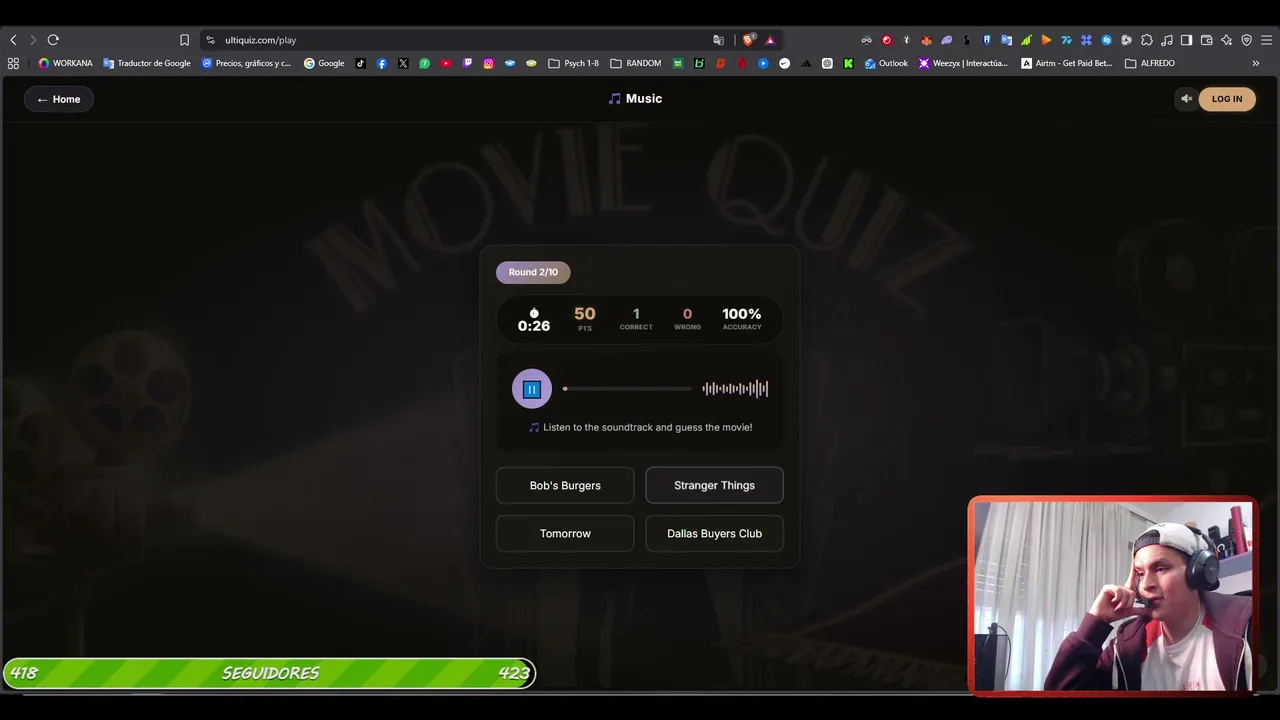Open the Google bookmark
This screenshot has height=720, width=1280.
(x=324, y=63)
